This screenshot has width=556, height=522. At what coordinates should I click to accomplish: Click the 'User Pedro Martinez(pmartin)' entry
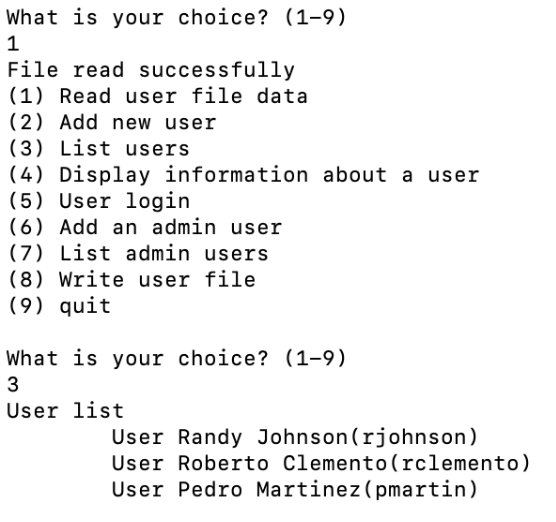click(295, 490)
